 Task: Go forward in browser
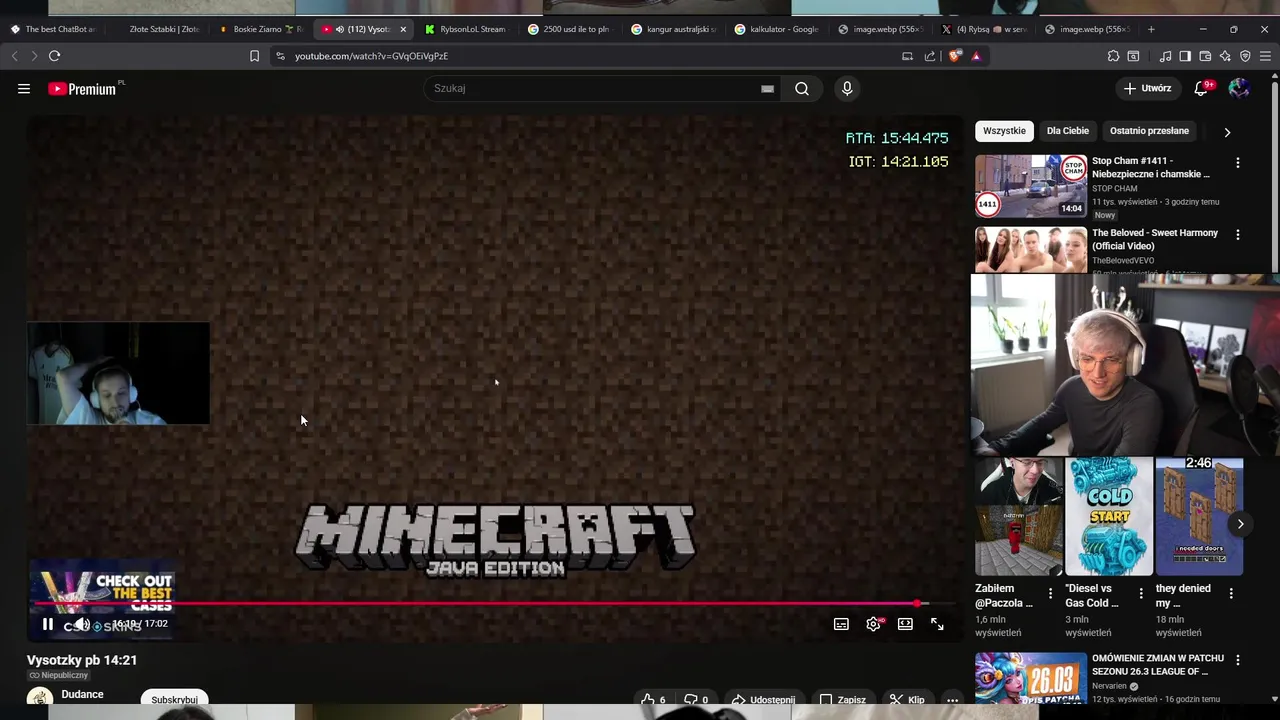click(x=34, y=56)
